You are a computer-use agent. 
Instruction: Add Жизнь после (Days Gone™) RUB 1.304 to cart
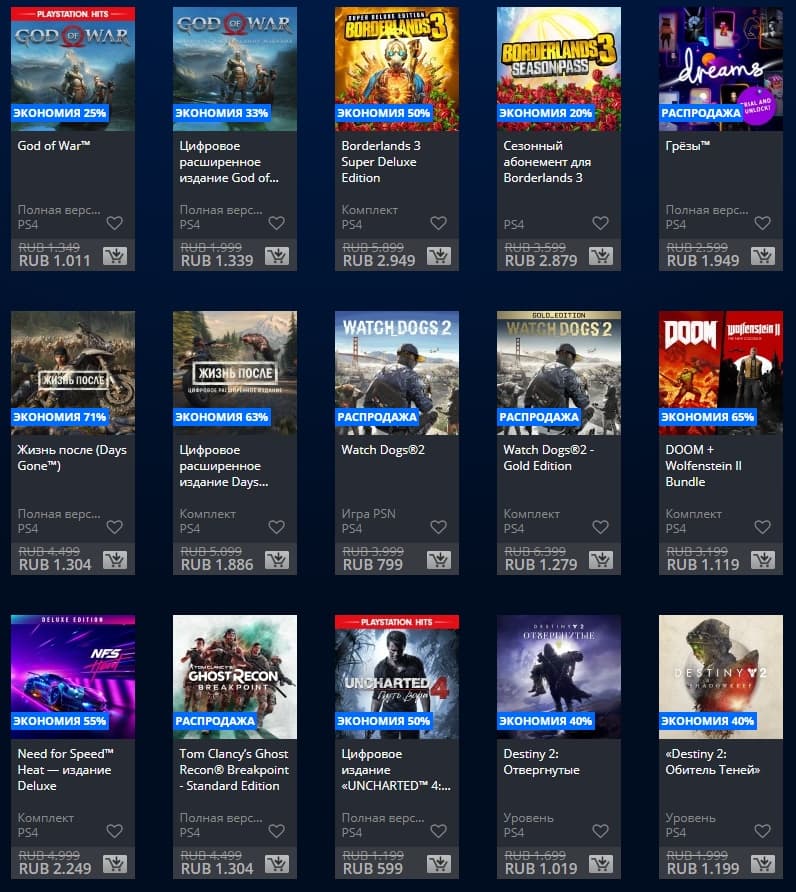point(115,560)
